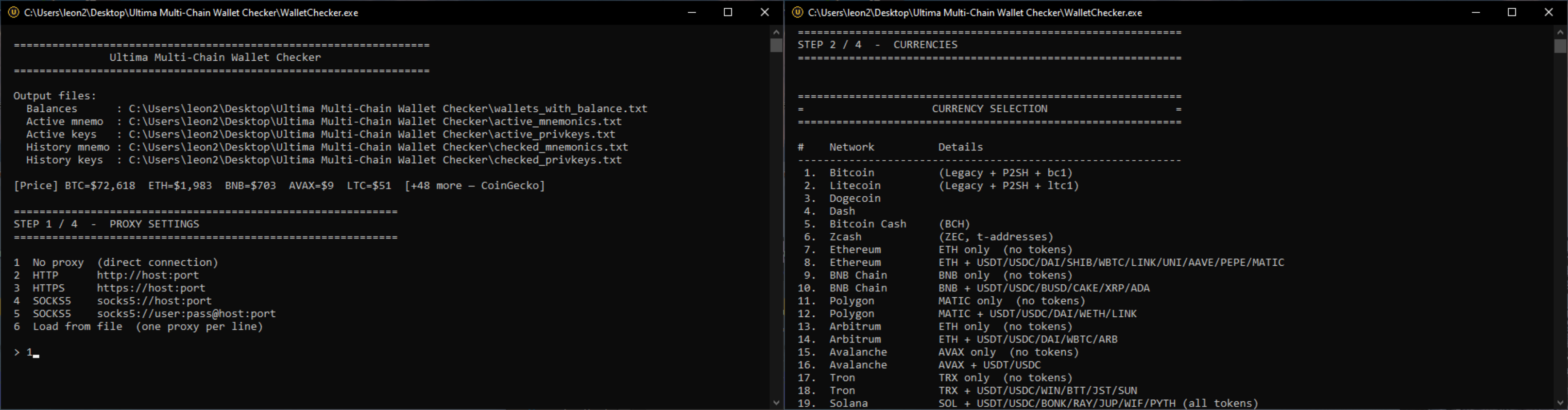Maximize the left WalletChecker console window
Screen dimensions: 1568x410
[x=728, y=12]
